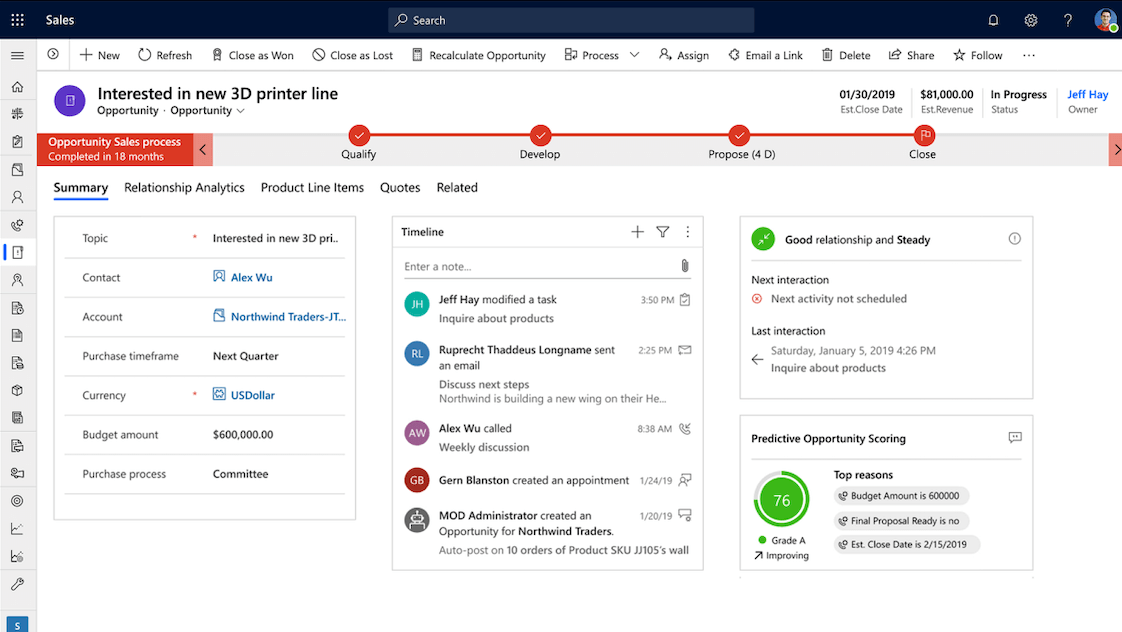Click Recalculate Opportunity
1122x632 pixels.
[479, 55]
